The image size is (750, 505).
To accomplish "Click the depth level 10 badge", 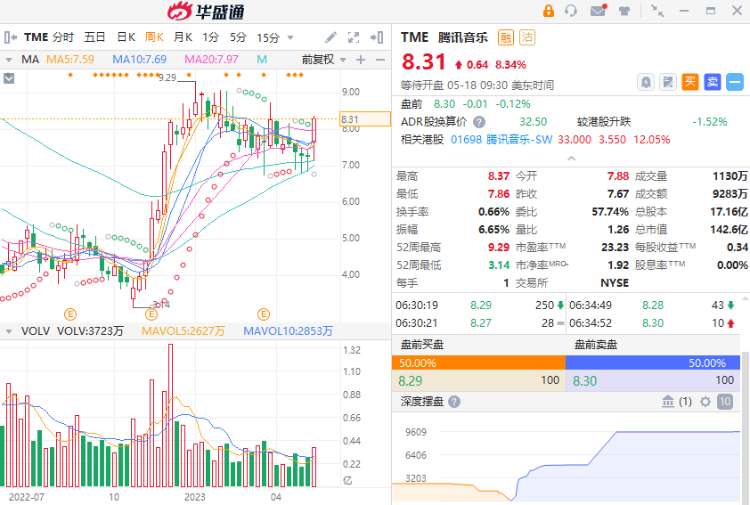I will click(x=725, y=402).
